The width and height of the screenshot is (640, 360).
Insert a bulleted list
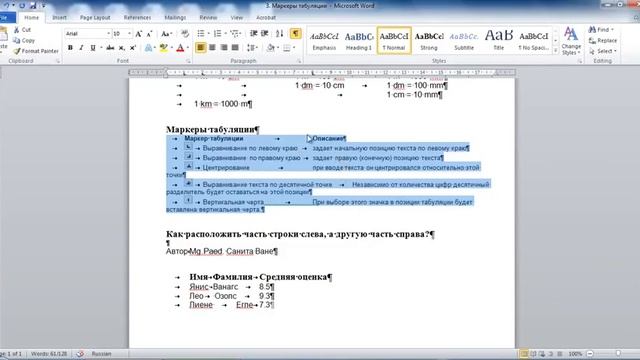(x=201, y=33)
